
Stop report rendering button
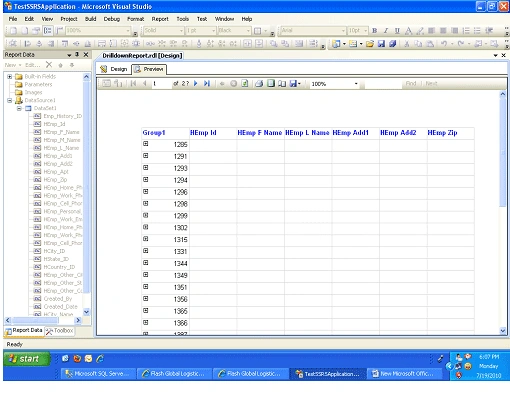pos(234,83)
